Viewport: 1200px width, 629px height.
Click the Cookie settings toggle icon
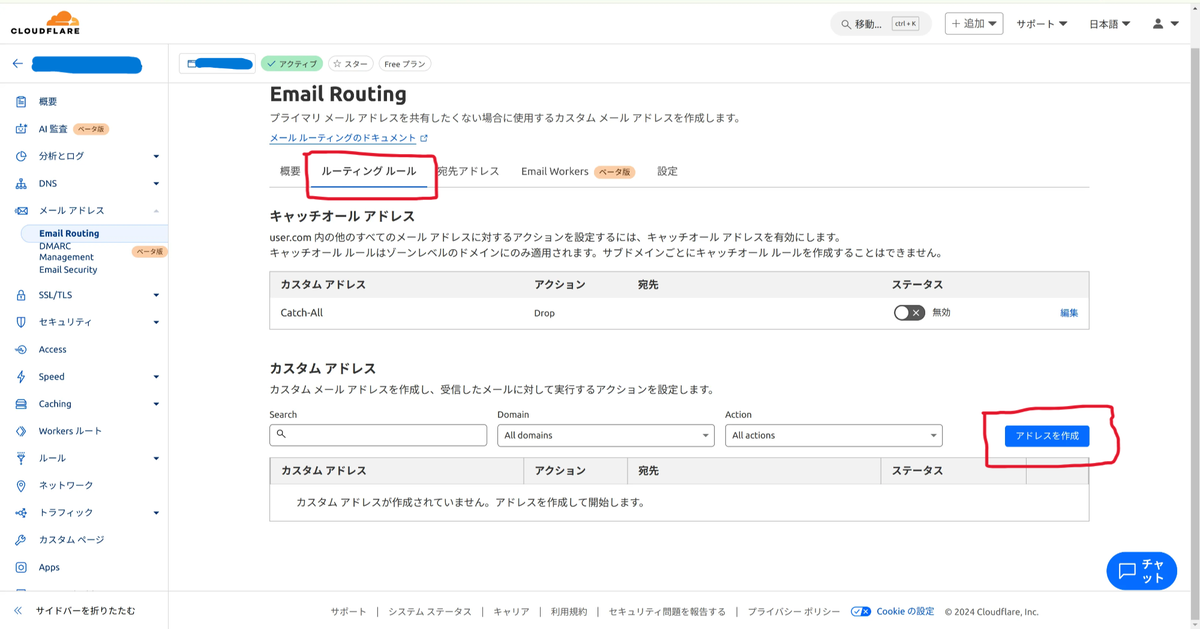point(860,611)
